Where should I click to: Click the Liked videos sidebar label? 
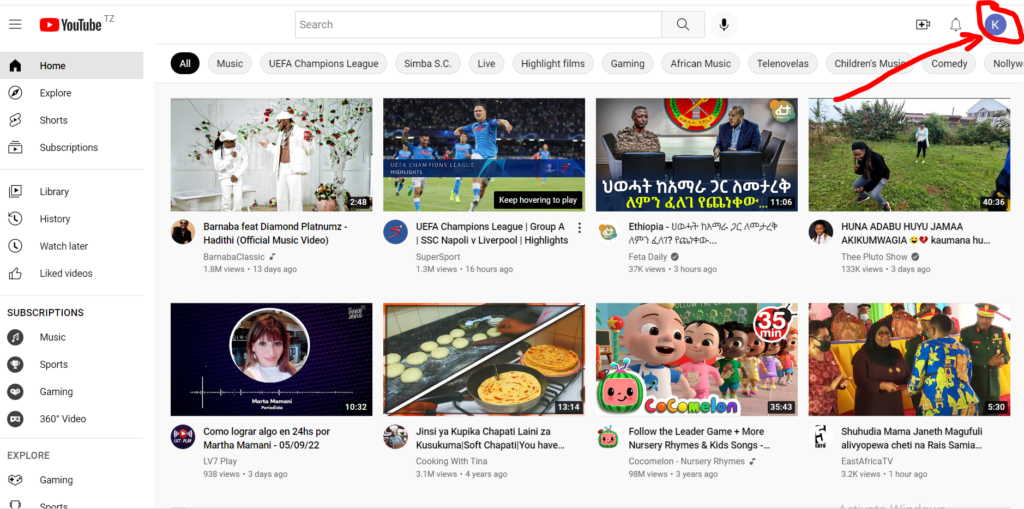tap(66, 273)
